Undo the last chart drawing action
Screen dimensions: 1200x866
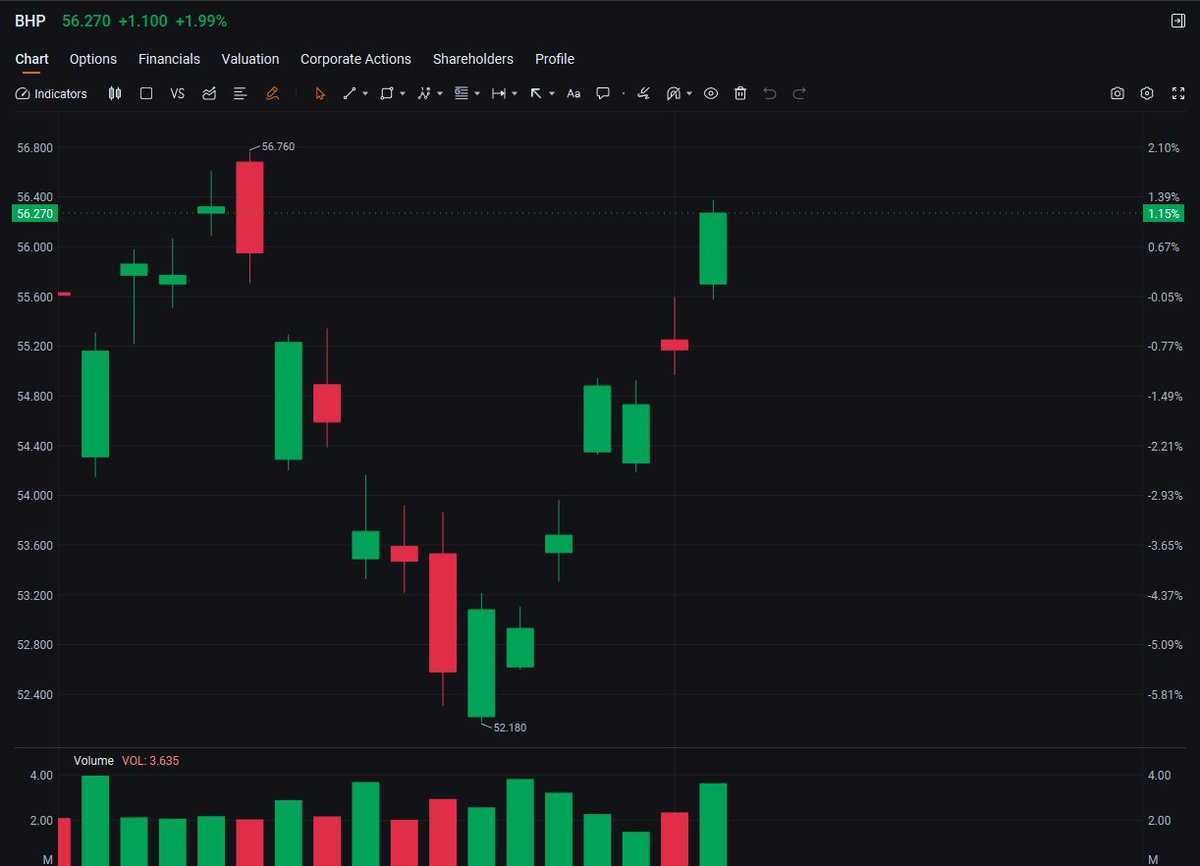click(769, 93)
